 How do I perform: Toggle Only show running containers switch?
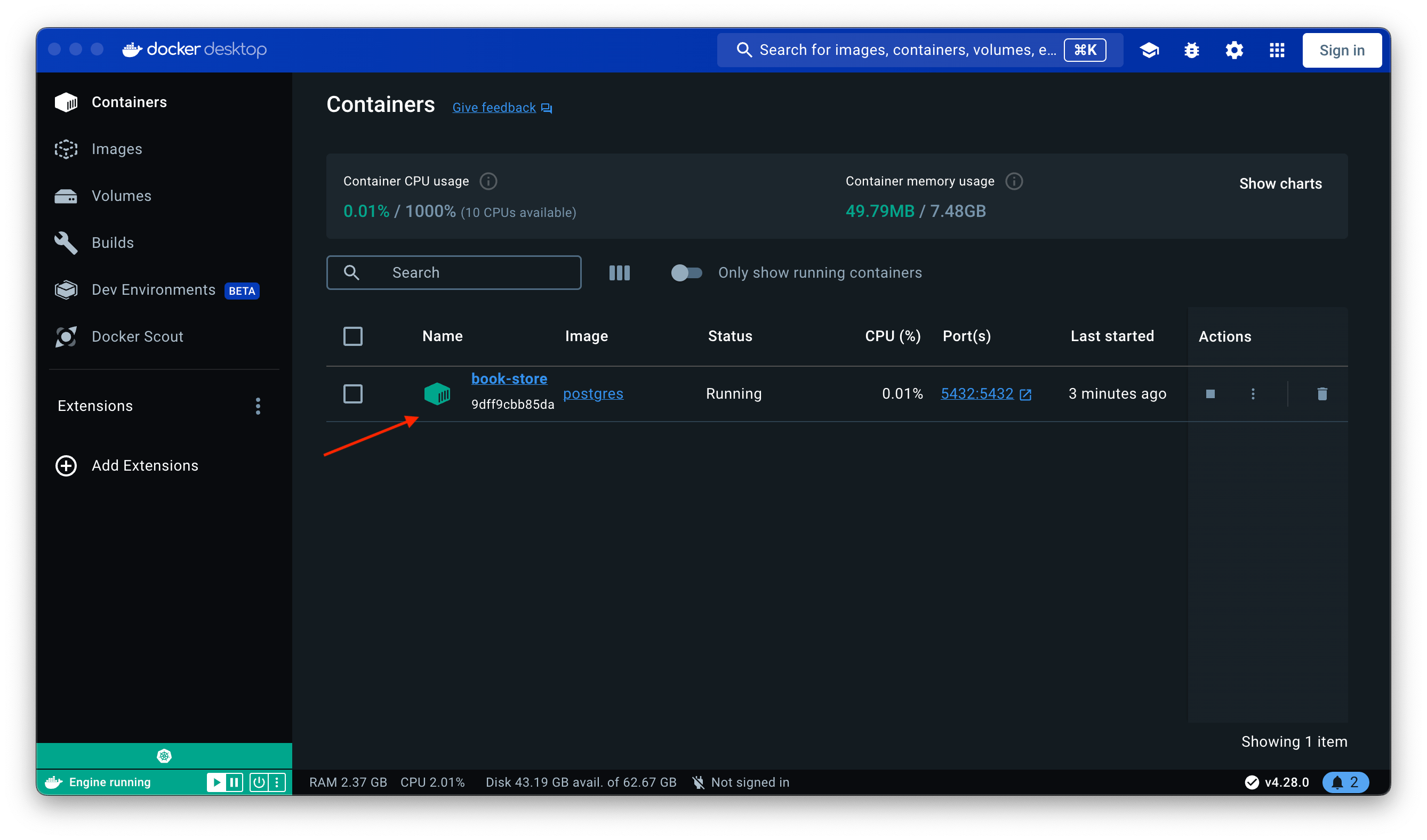coord(687,272)
